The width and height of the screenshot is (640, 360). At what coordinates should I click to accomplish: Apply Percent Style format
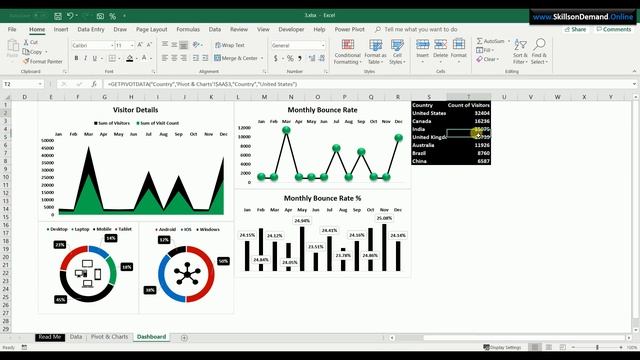pos(290,58)
